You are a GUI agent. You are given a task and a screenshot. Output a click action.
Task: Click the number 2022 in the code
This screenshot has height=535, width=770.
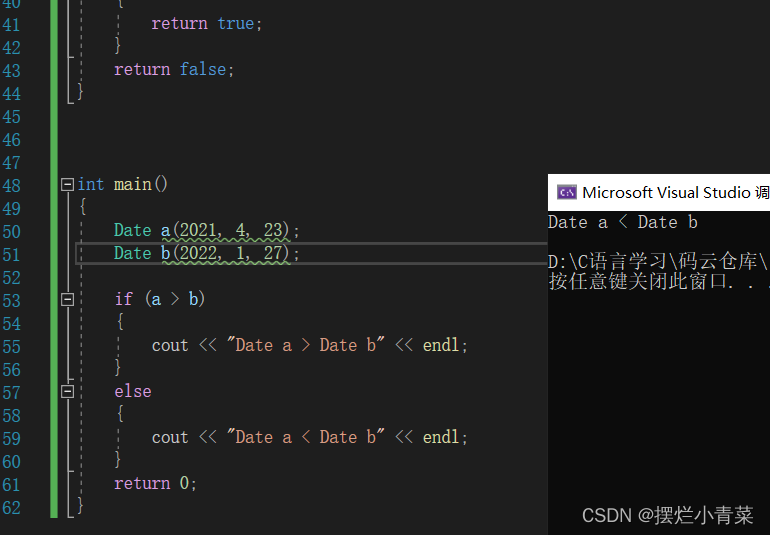[x=197, y=253]
